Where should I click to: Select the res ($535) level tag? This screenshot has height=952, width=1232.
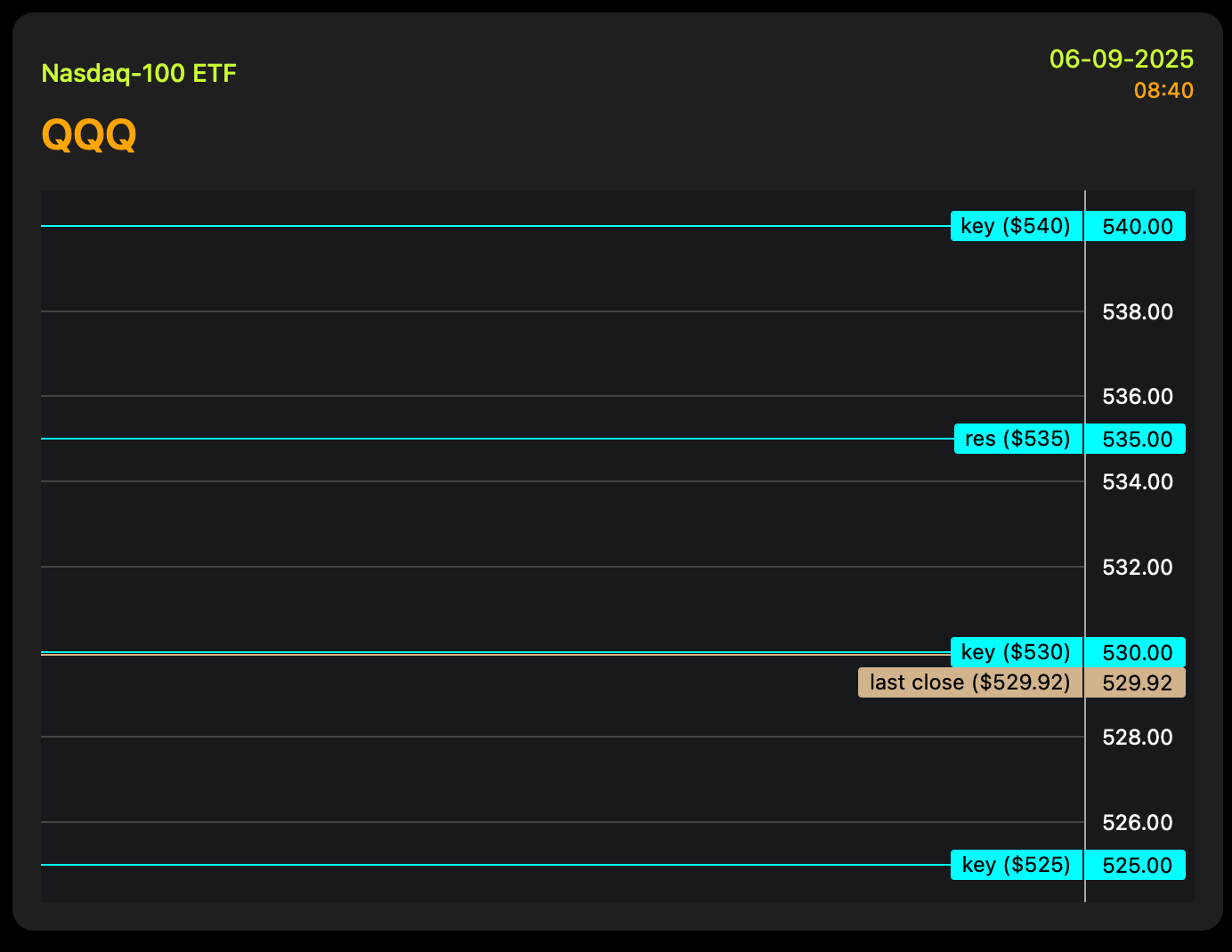(x=1017, y=439)
